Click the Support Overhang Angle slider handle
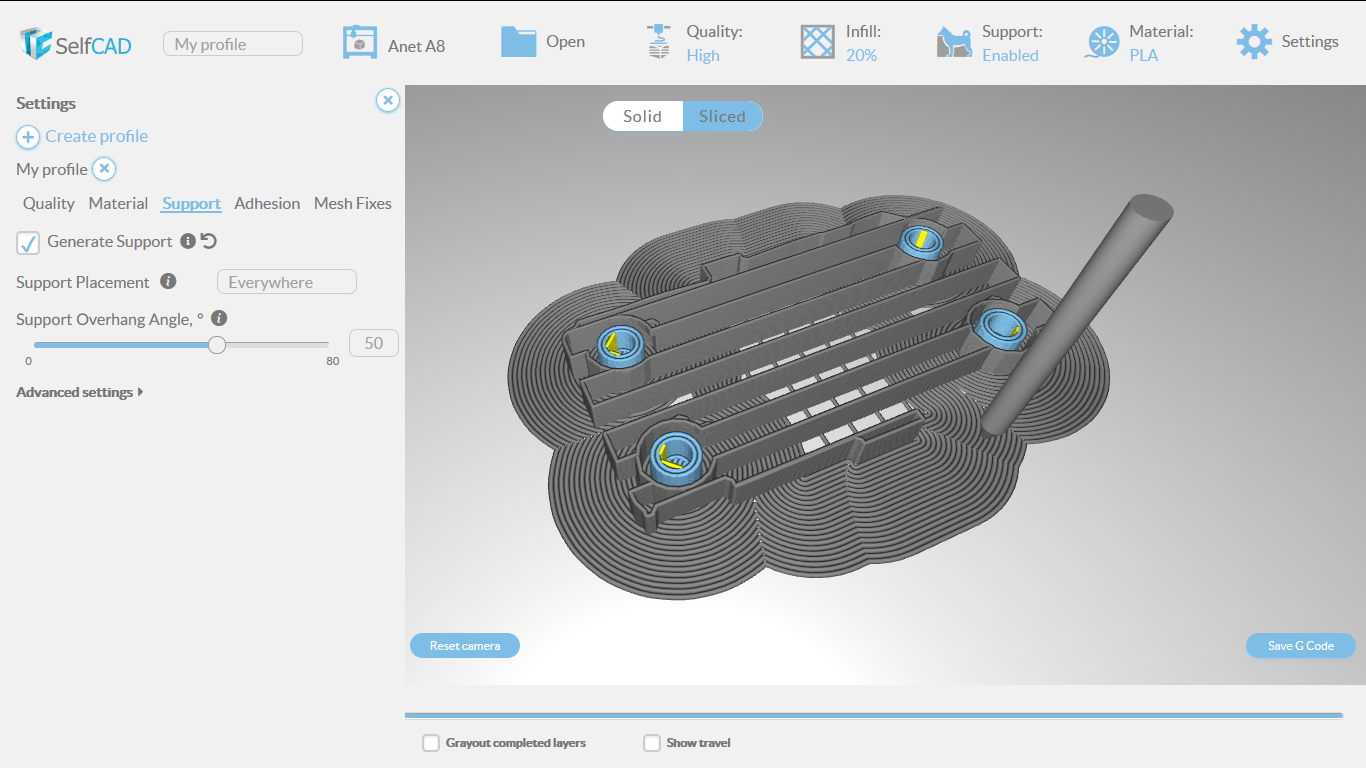The image size is (1366, 768). (217, 345)
